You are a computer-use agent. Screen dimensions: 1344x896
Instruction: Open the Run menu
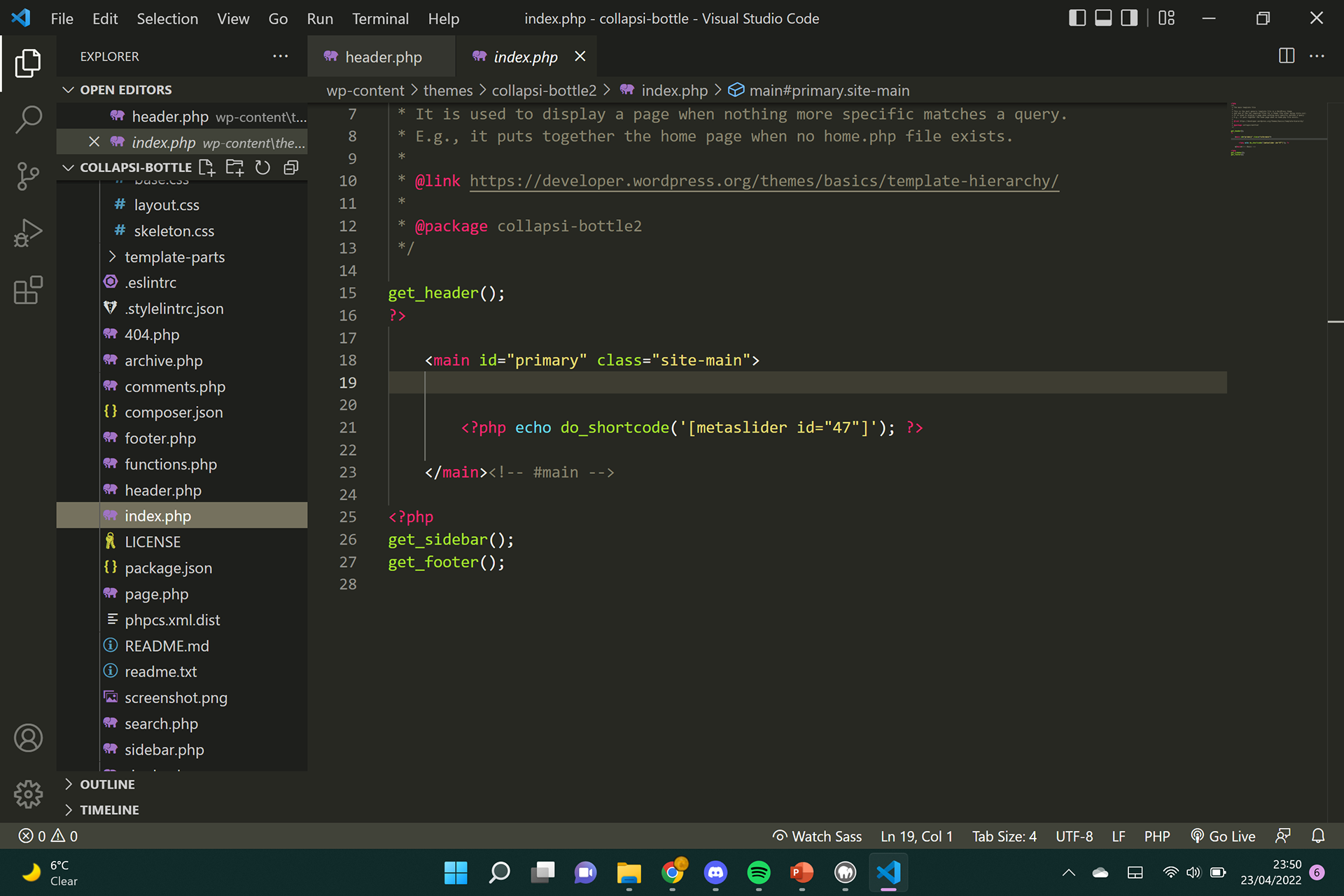tap(320, 18)
